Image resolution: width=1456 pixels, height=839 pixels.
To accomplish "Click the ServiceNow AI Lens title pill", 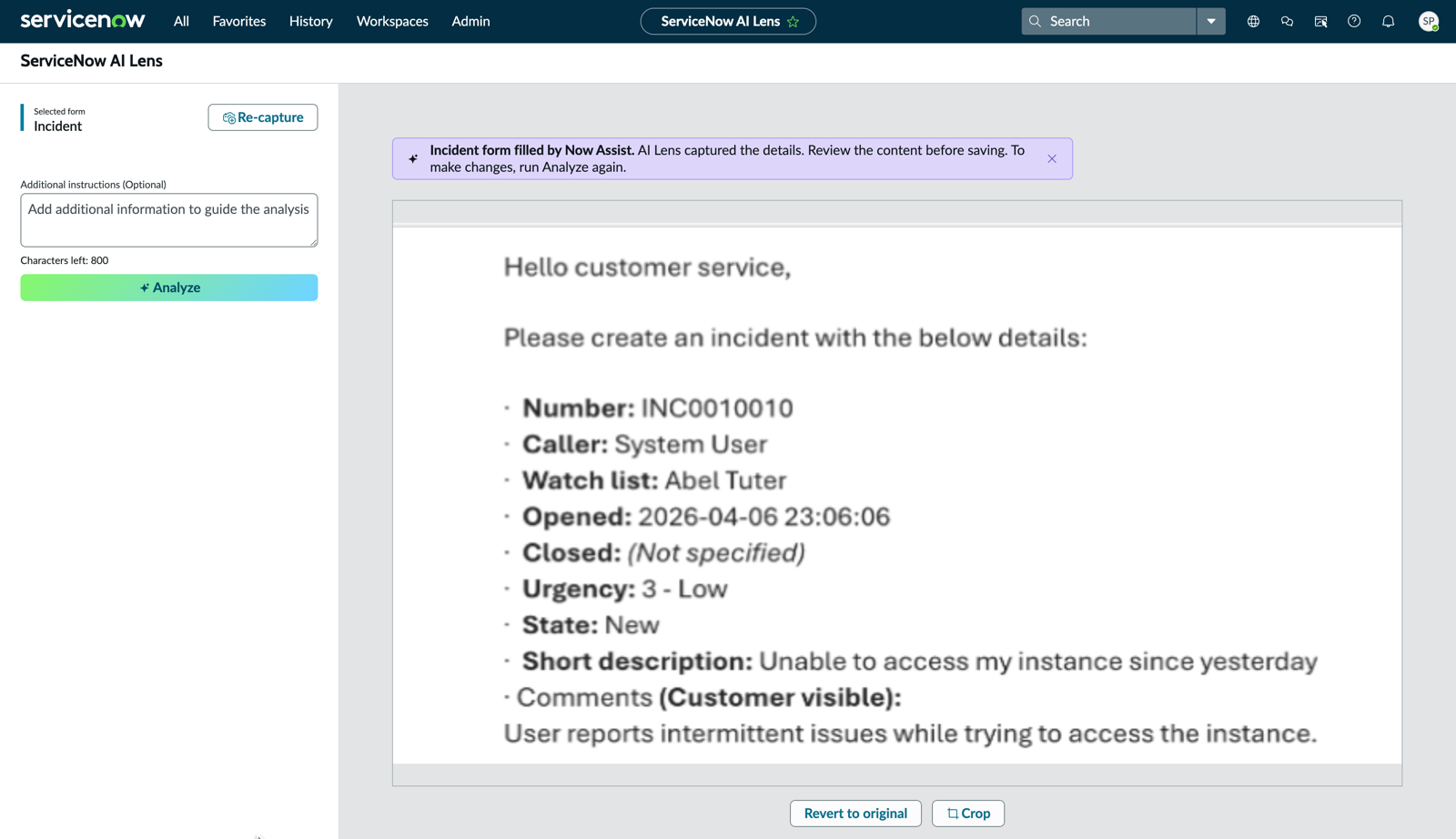I will pos(728,21).
